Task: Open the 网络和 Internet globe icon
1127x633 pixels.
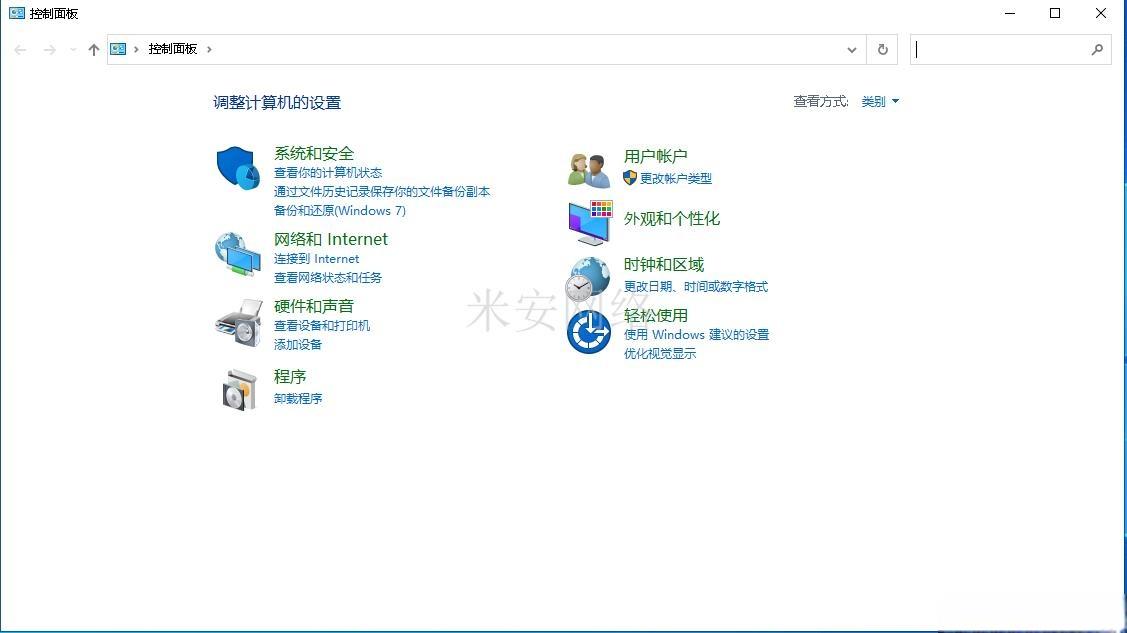Action: point(238,254)
